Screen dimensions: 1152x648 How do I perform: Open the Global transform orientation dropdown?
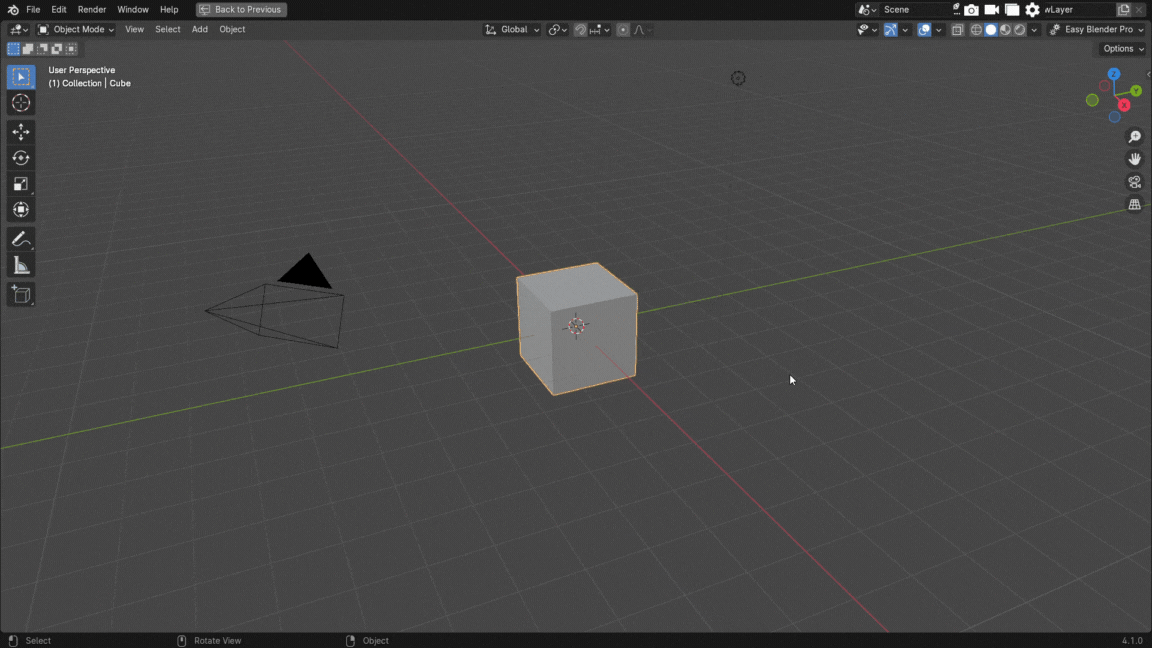point(512,30)
